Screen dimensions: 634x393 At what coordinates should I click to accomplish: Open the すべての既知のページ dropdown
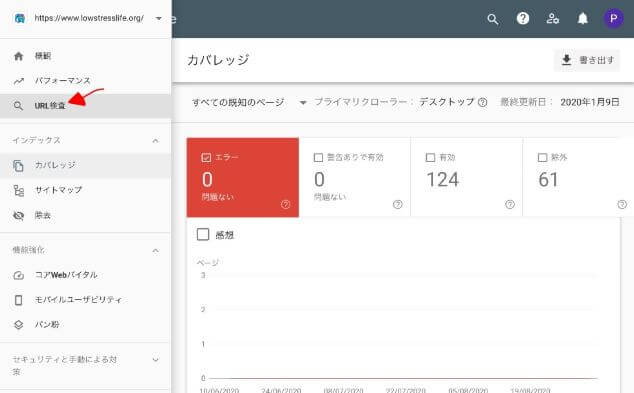pyautogui.click(x=249, y=102)
